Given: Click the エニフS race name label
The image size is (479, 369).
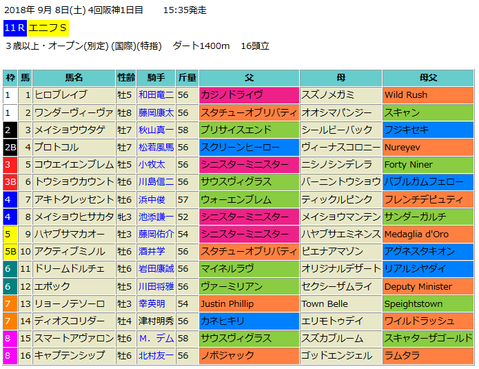Looking at the screenshot, I should coord(48,28).
